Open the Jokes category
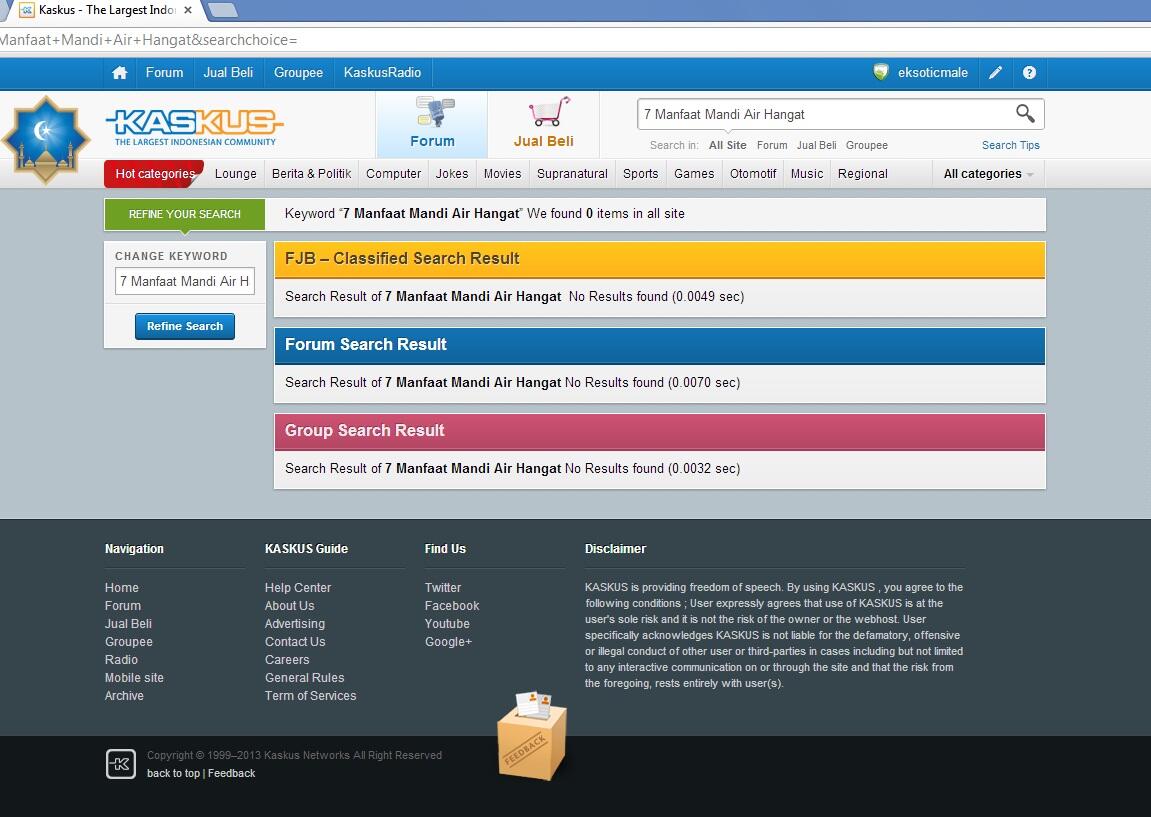The width and height of the screenshot is (1151, 817). click(451, 174)
